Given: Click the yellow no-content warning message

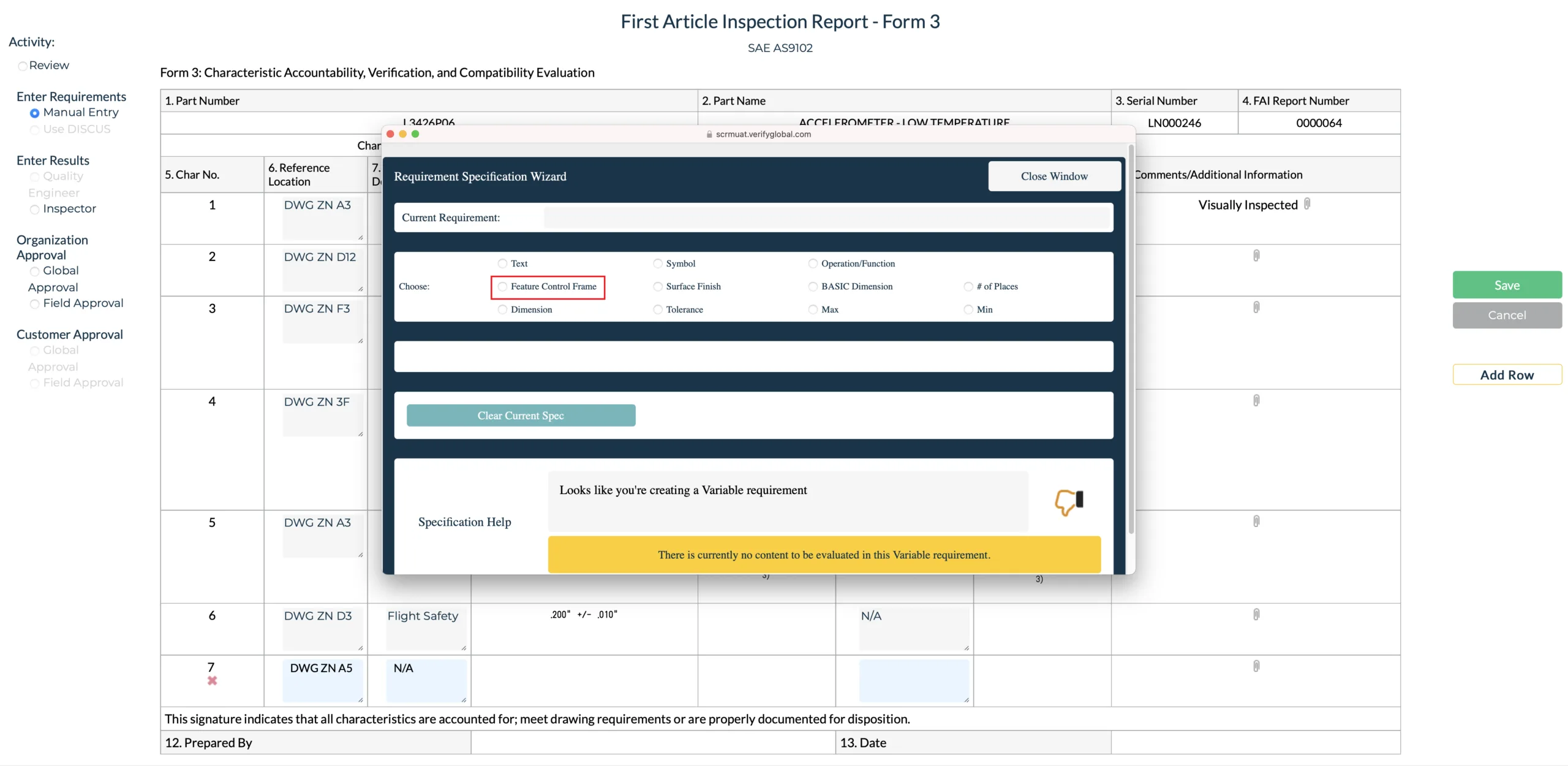Looking at the screenshot, I should coord(824,555).
